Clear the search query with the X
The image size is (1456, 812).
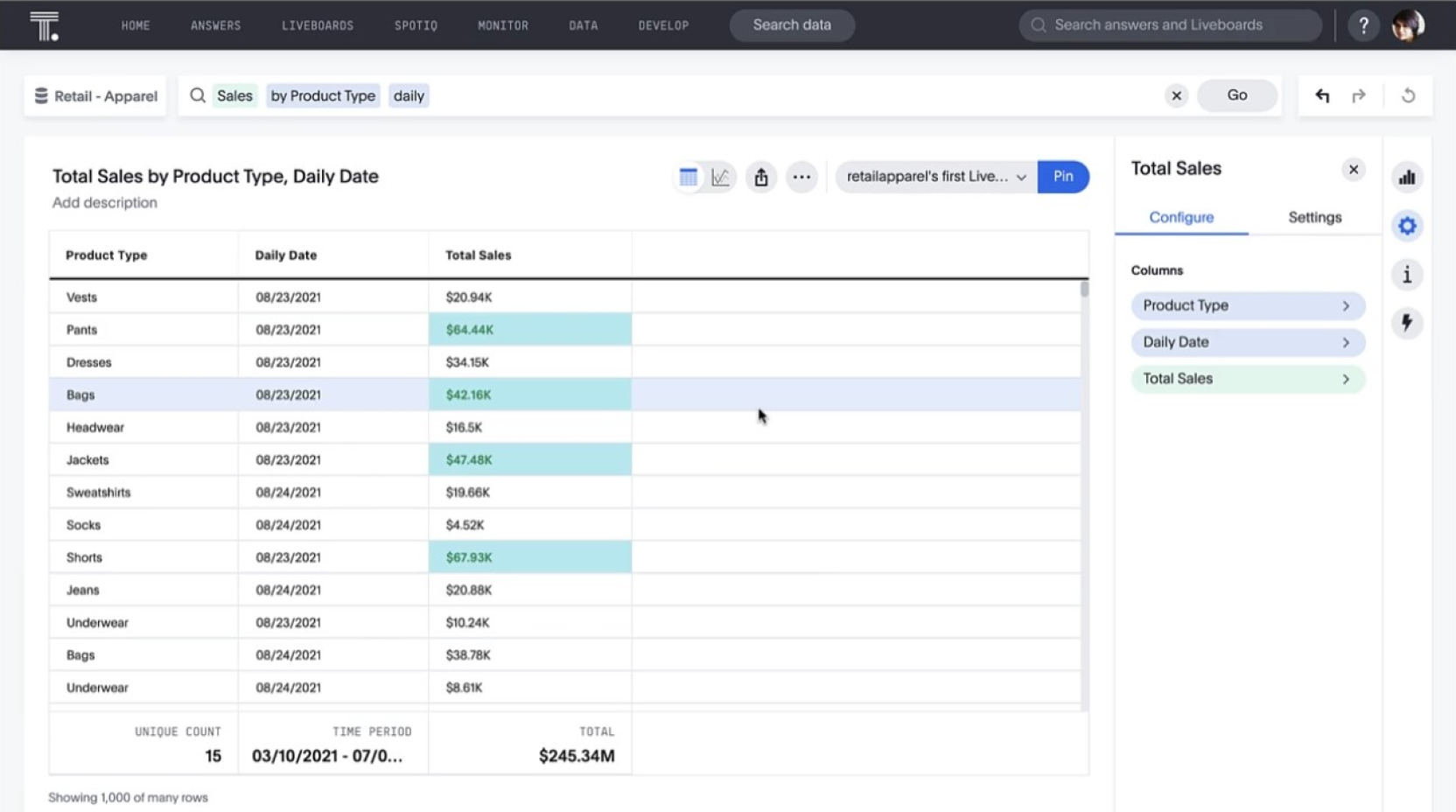click(1177, 95)
